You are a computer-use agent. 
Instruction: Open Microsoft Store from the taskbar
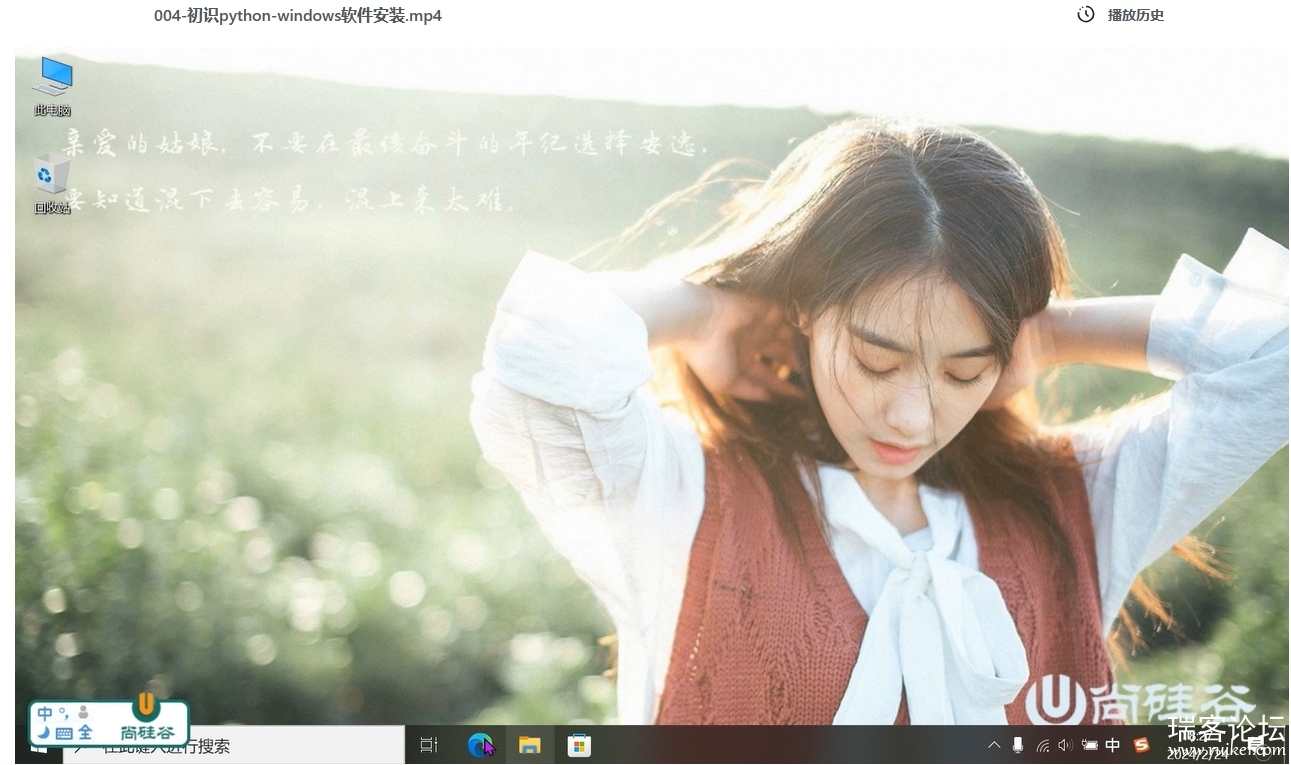tap(579, 745)
